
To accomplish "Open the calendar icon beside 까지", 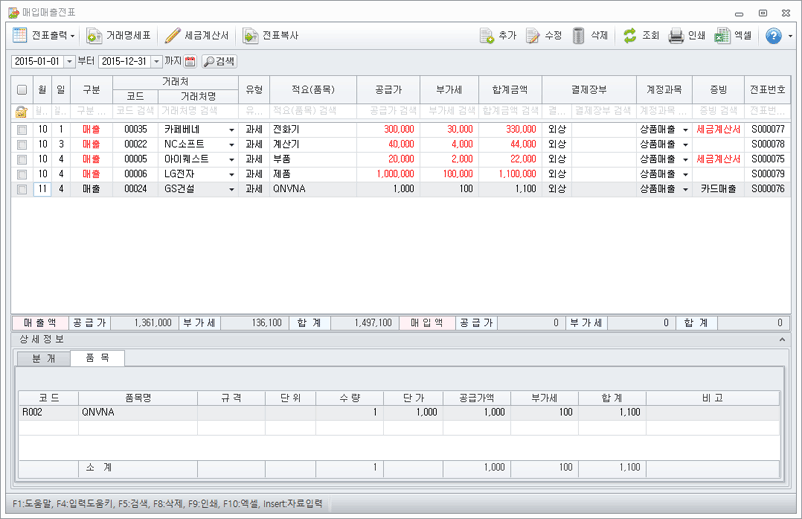I will [191, 62].
